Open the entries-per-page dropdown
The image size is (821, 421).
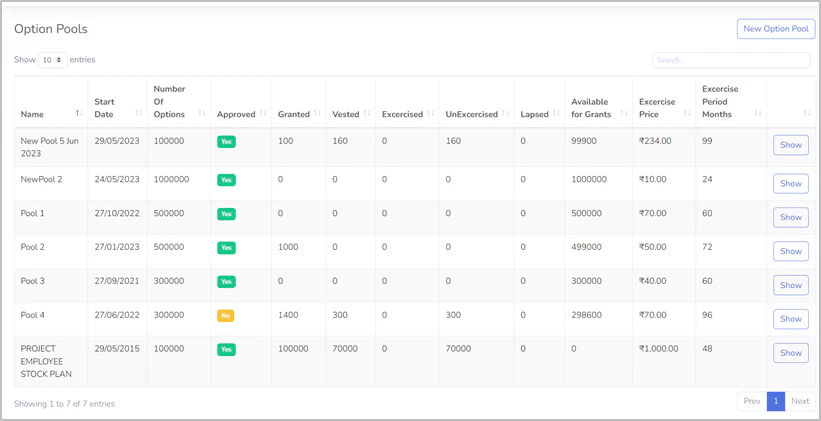click(x=52, y=60)
